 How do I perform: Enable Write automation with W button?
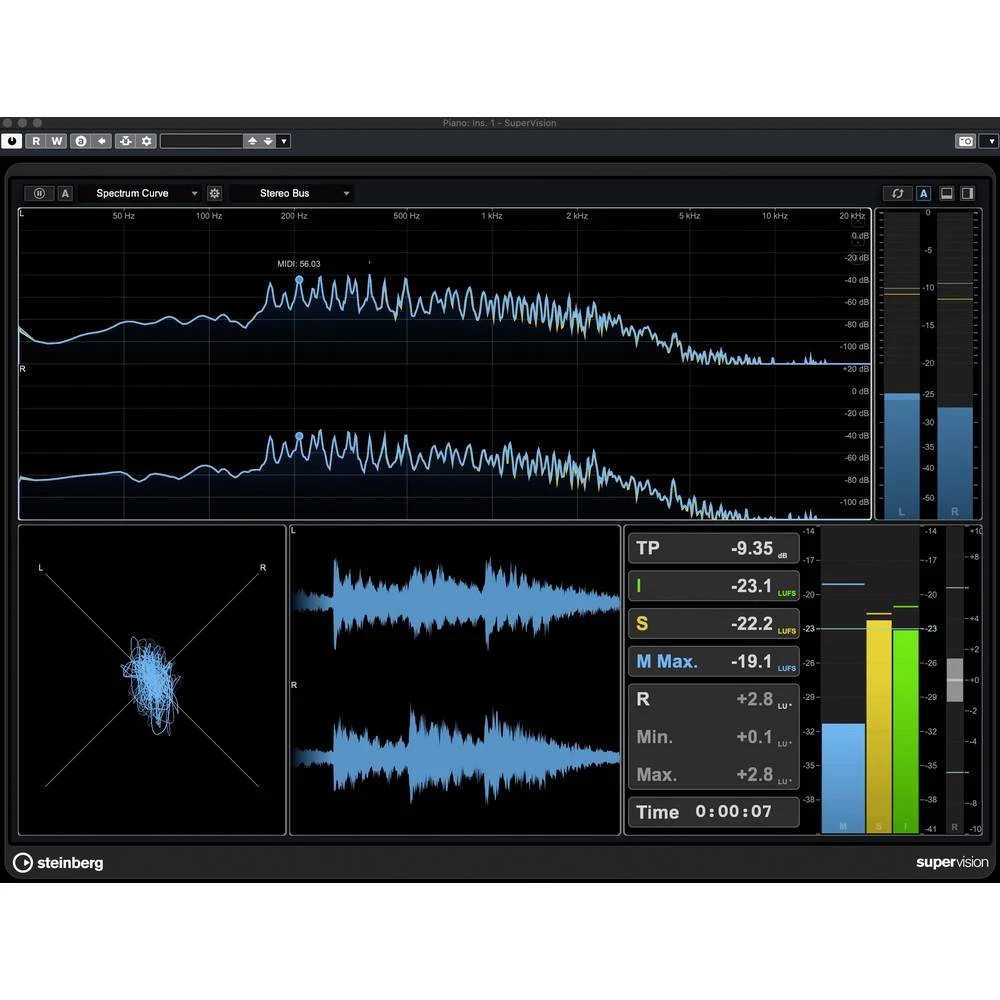pos(57,141)
